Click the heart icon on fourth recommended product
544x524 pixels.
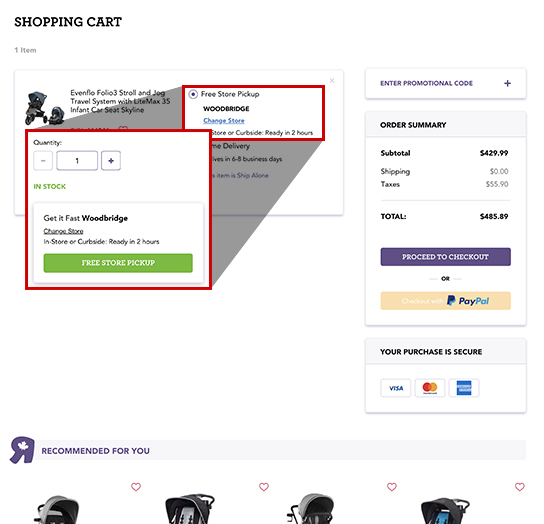[520, 487]
